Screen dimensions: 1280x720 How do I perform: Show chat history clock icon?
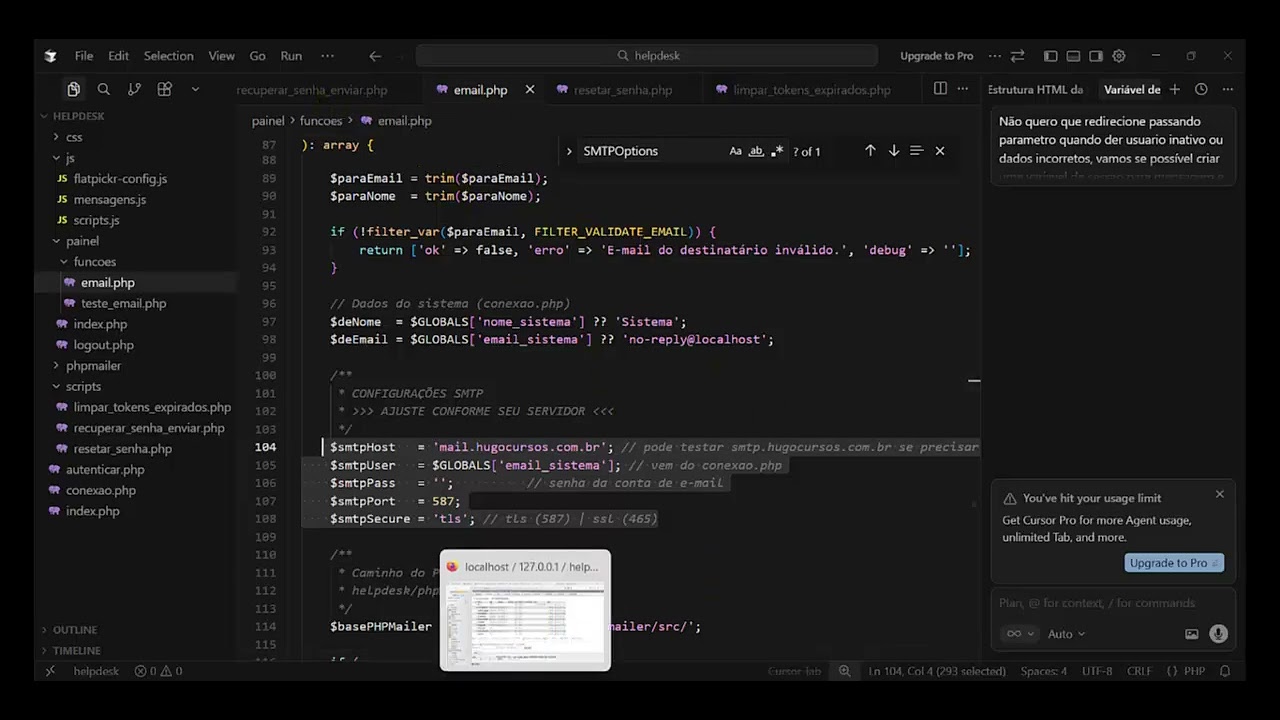click(1201, 89)
